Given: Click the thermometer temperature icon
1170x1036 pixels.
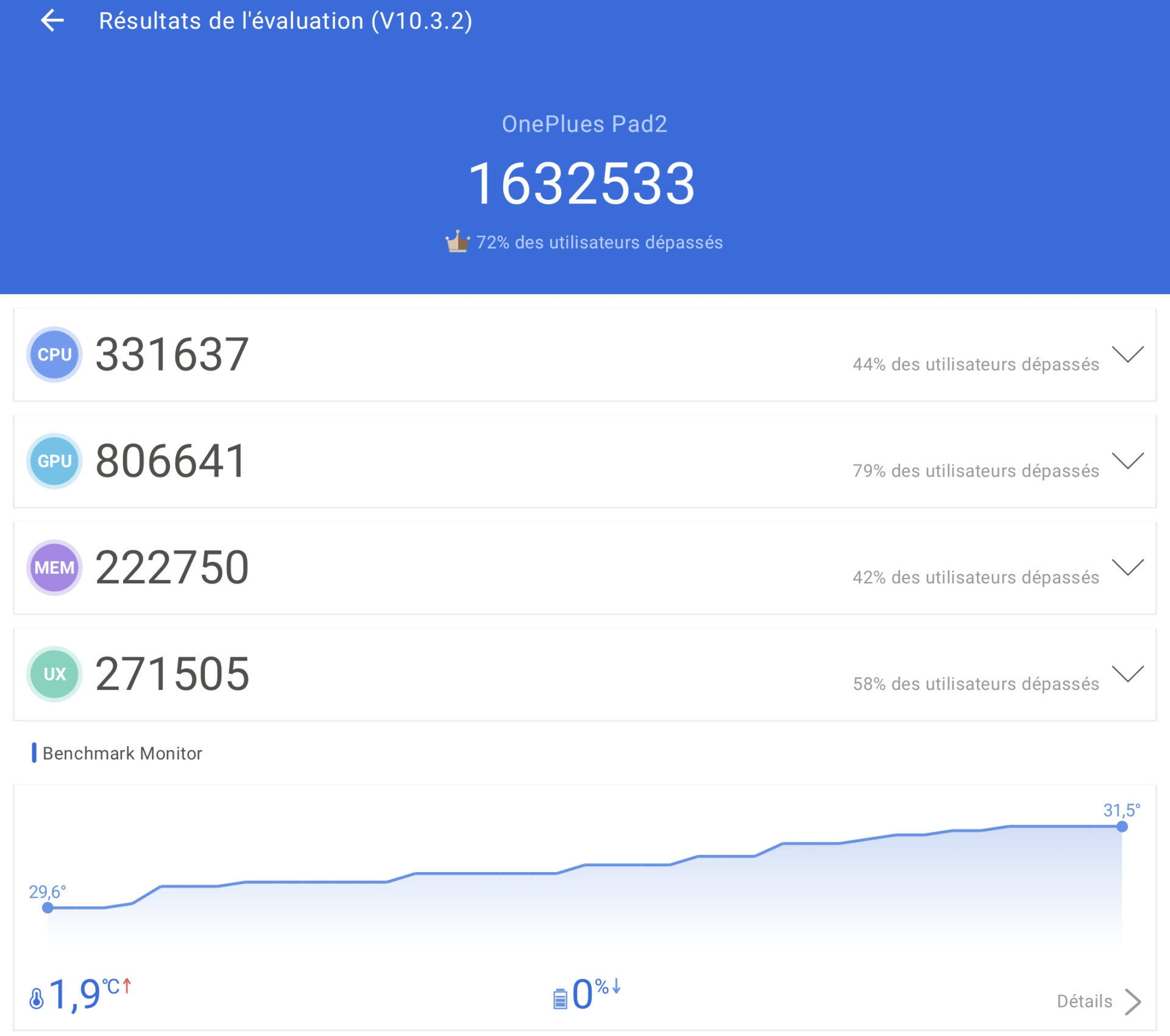Looking at the screenshot, I should point(37,998).
